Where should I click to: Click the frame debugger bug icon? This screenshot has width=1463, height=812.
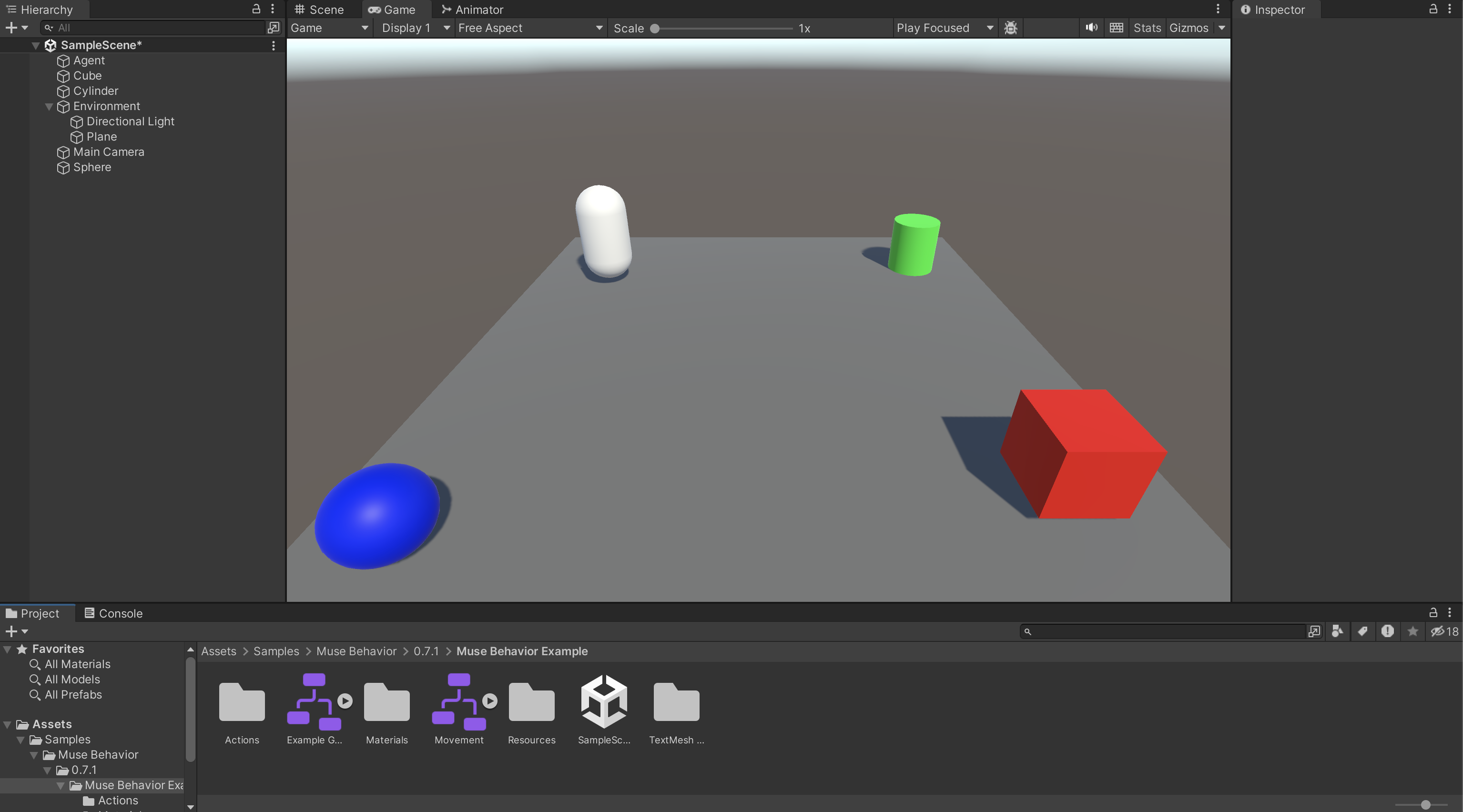coord(1010,28)
